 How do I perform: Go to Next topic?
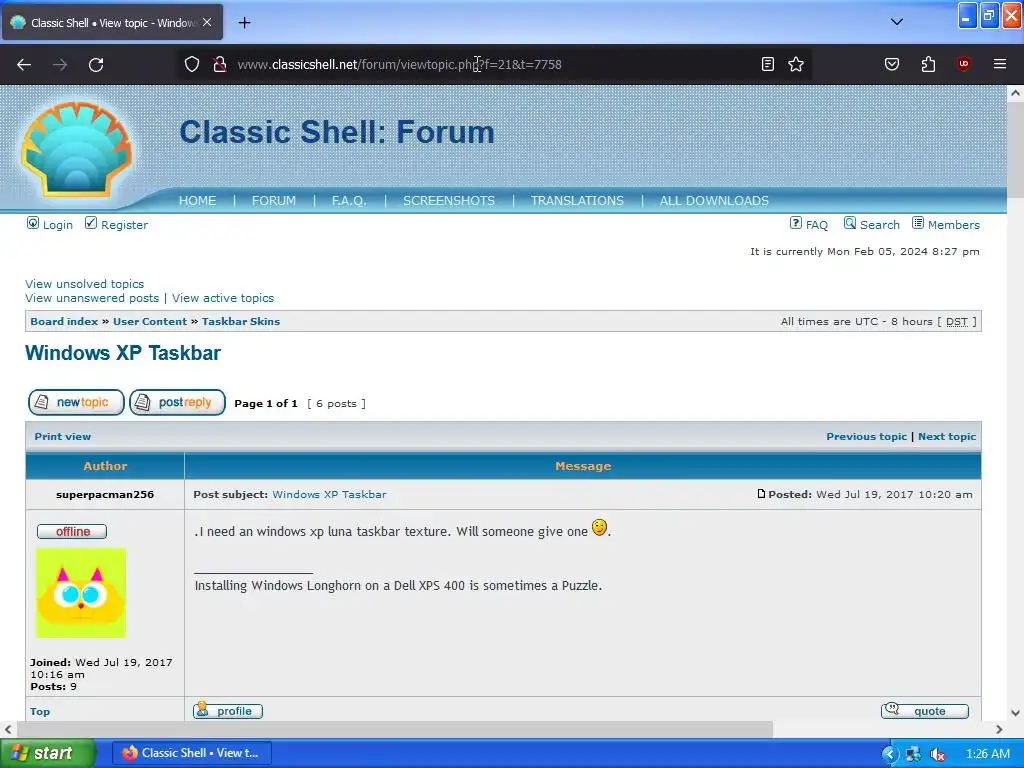point(946,436)
